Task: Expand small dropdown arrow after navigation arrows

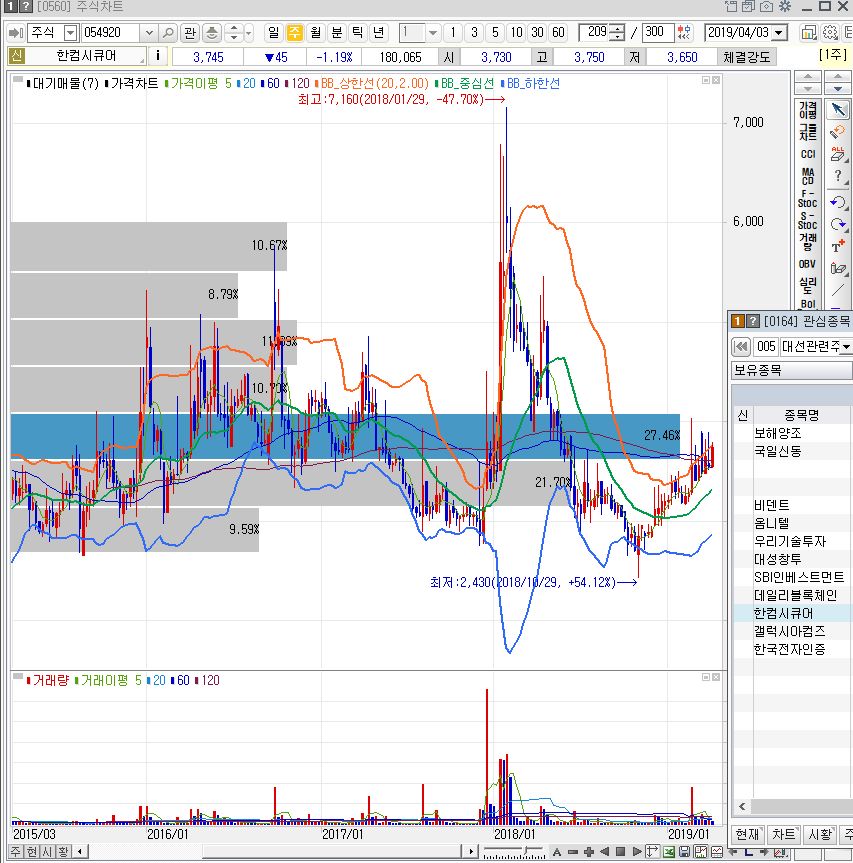Action: [x=249, y=33]
